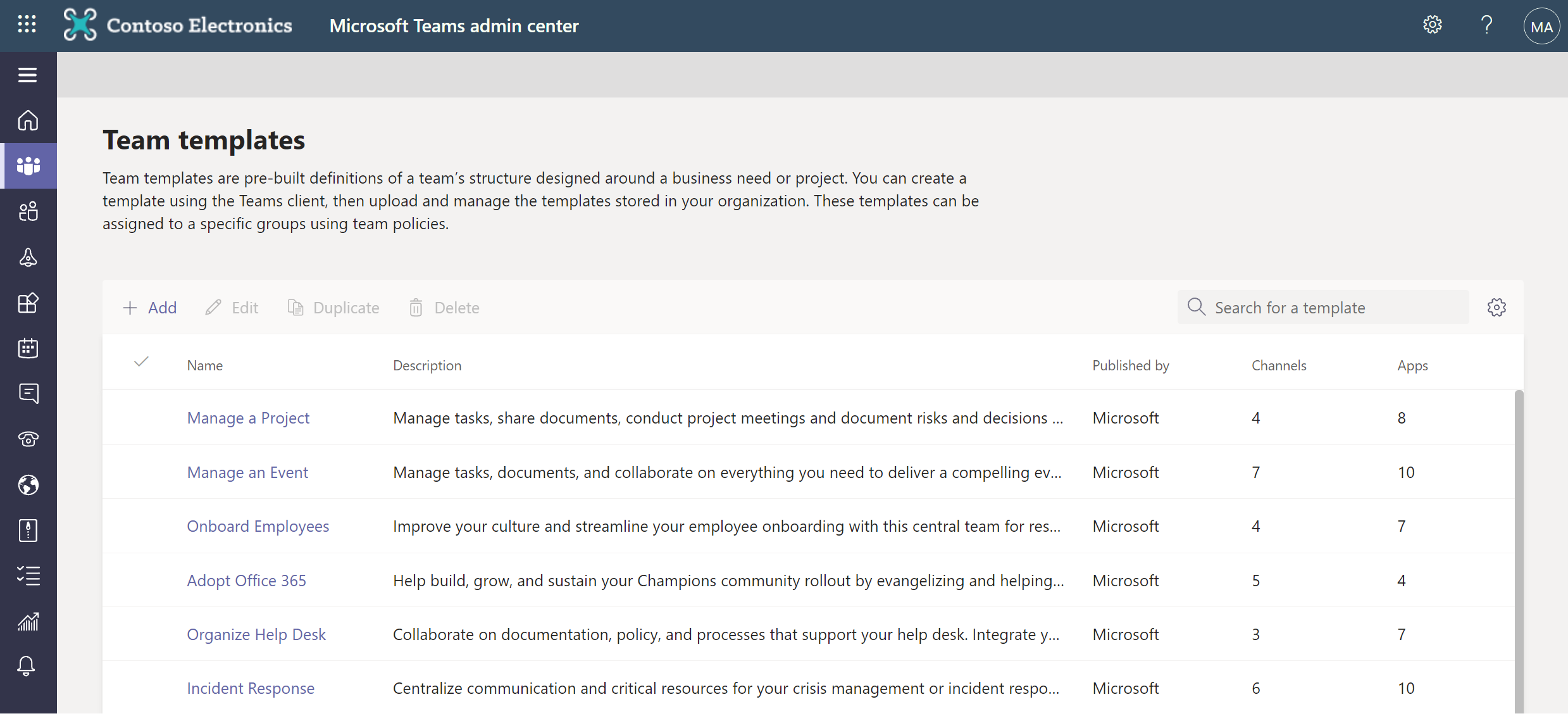This screenshot has width=1568, height=716.
Task: Enable checkbox next to Manage a Project
Action: coord(142,417)
